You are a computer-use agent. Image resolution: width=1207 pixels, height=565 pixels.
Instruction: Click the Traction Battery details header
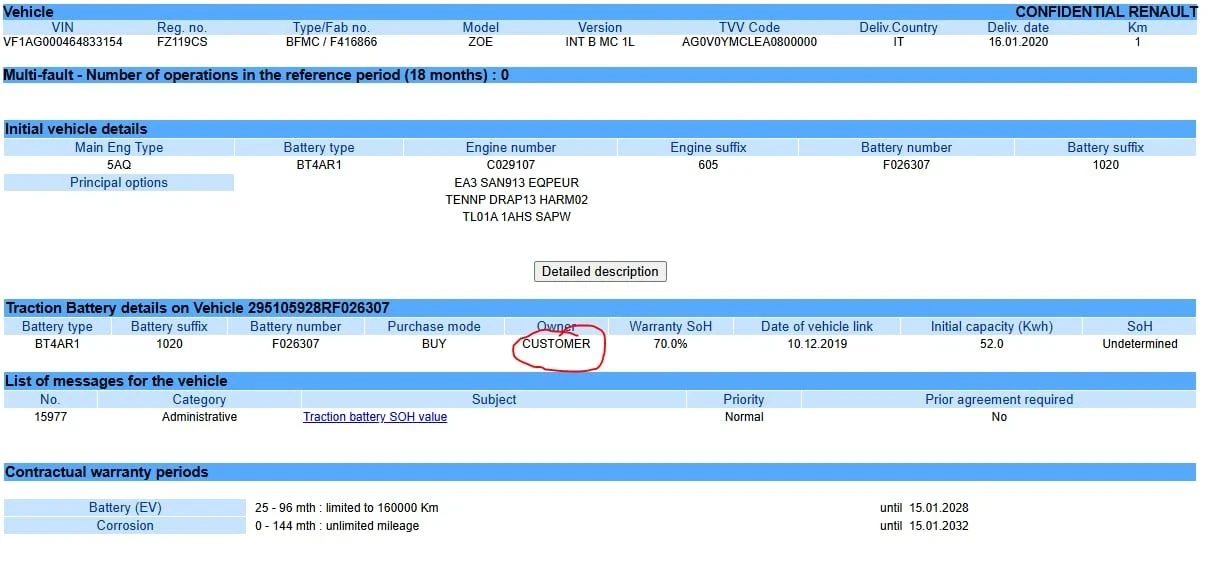point(600,308)
